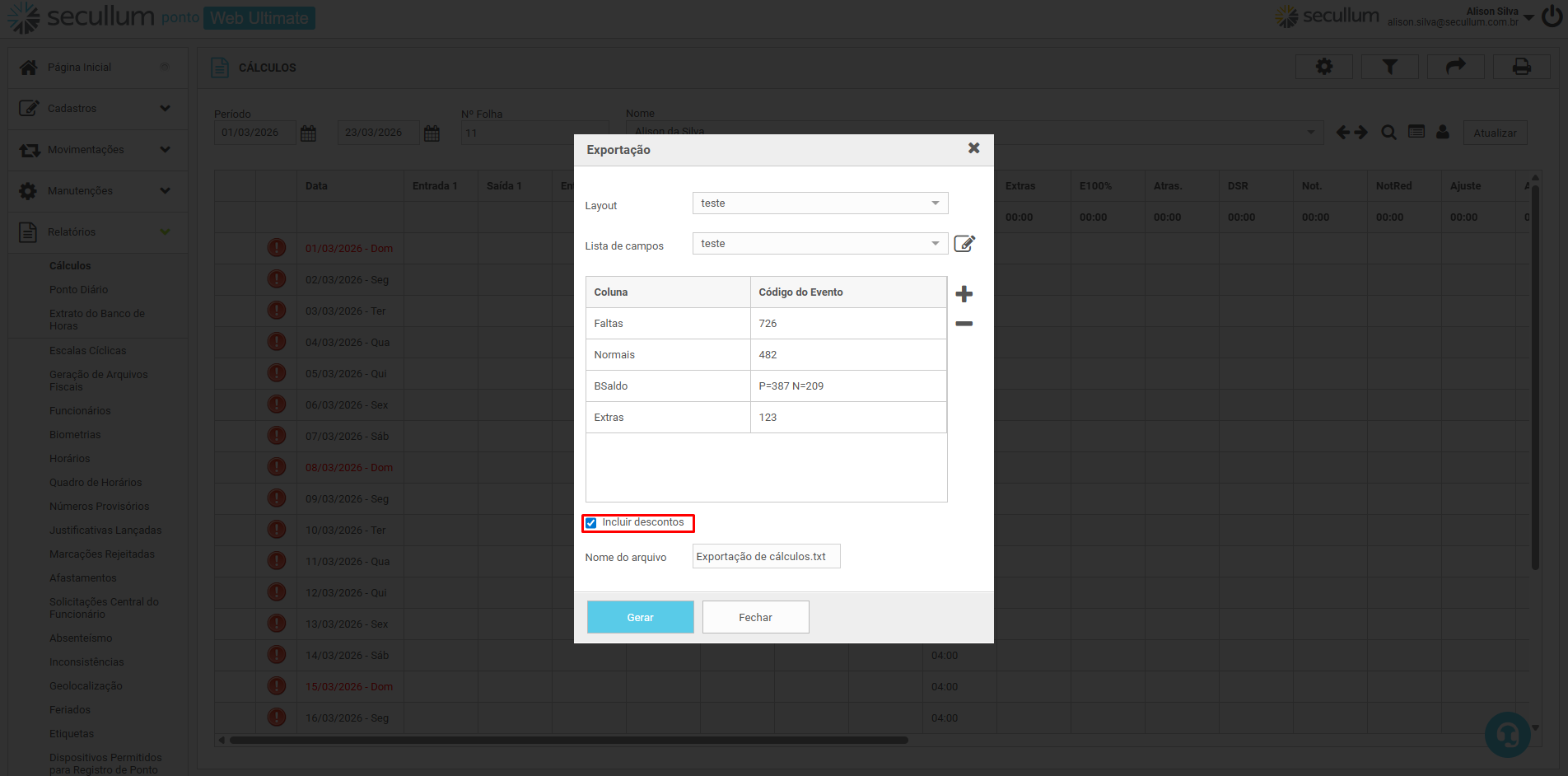Click the Nome do arquivo text field
The image size is (1568, 776).
(766, 557)
